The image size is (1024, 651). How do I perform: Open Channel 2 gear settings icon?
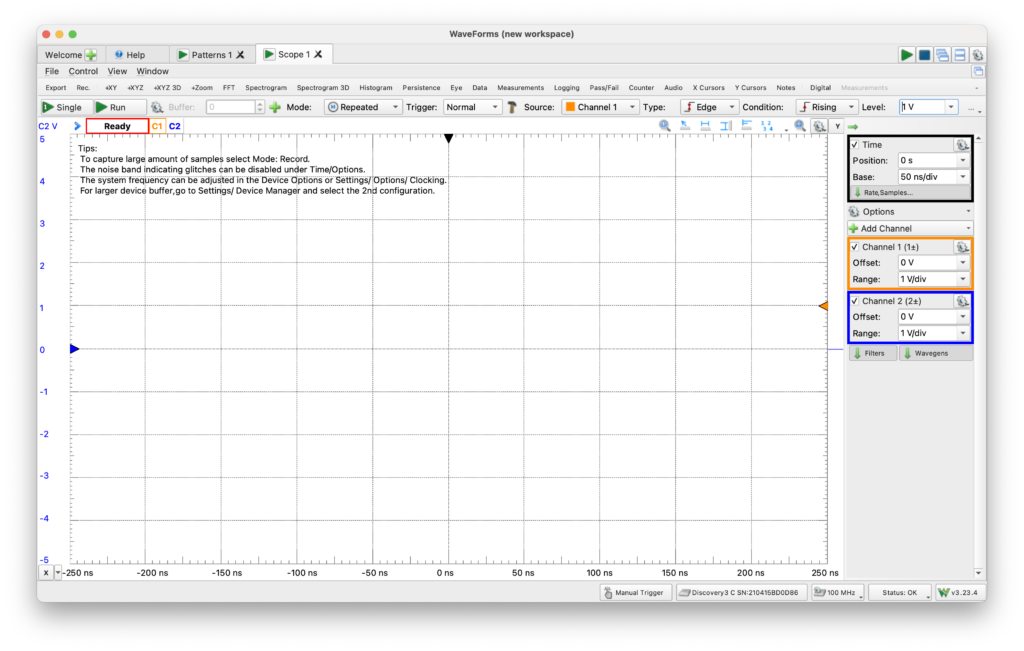click(961, 301)
